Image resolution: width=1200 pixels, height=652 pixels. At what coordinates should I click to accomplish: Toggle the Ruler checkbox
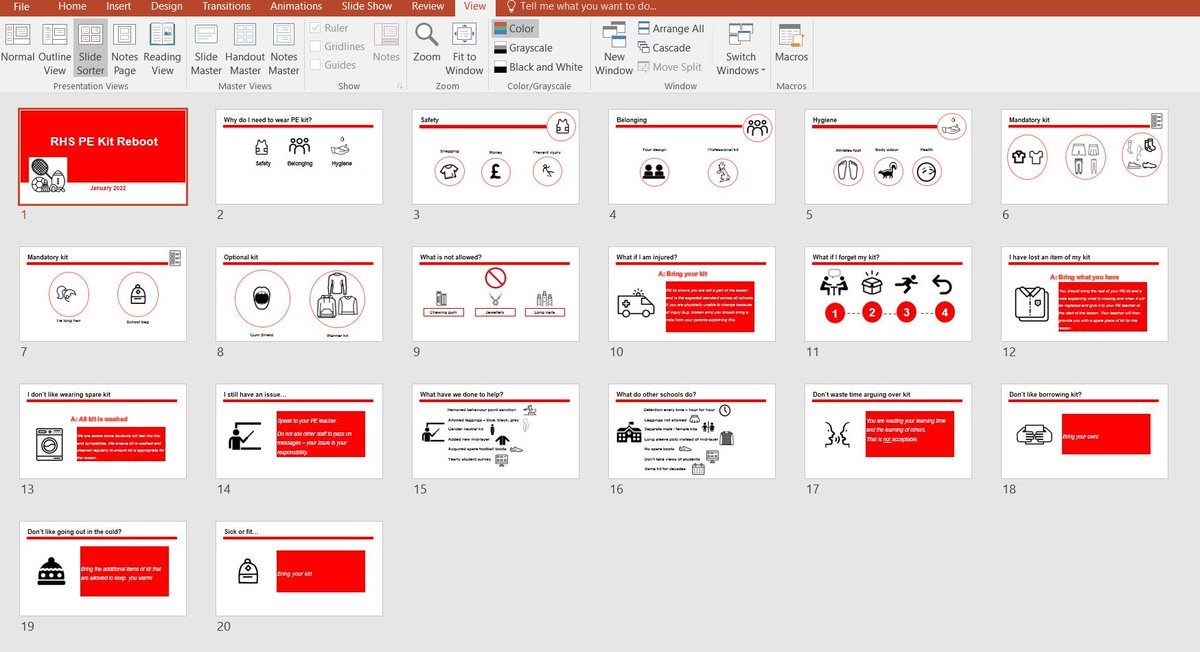tap(331, 29)
